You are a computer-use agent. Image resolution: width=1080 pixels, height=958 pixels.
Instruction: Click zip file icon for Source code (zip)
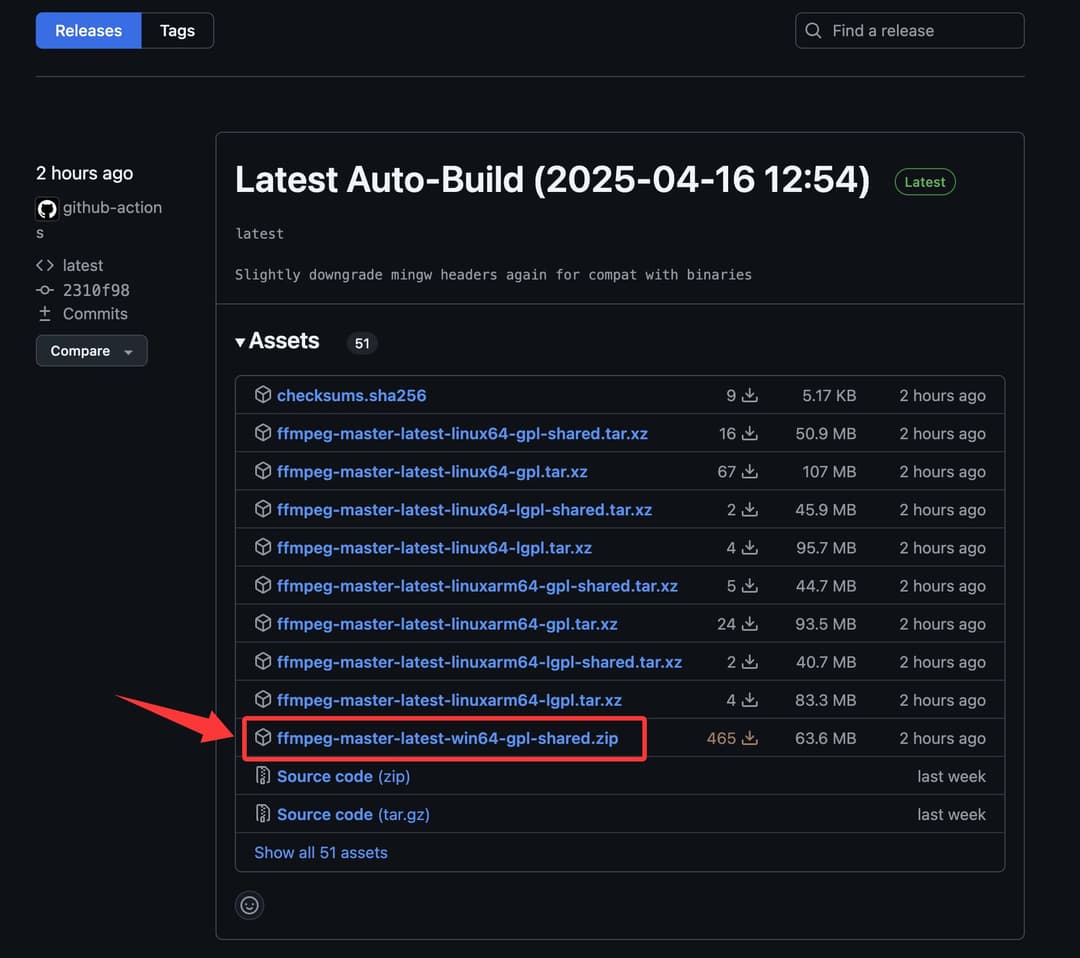tap(263, 775)
